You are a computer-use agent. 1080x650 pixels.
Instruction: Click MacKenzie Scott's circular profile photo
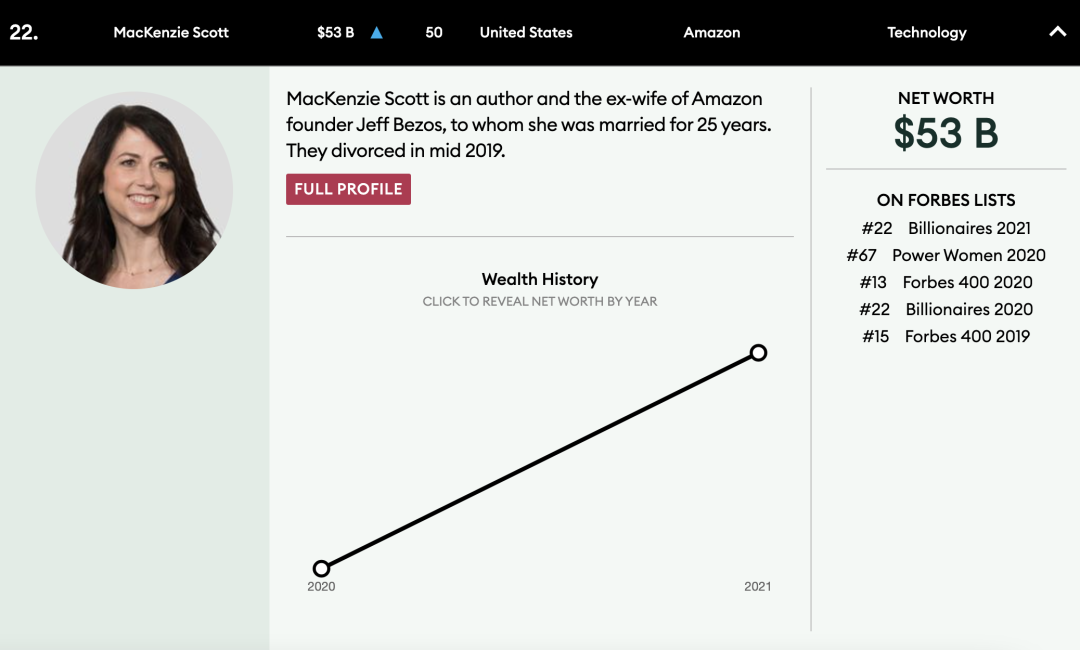[134, 190]
